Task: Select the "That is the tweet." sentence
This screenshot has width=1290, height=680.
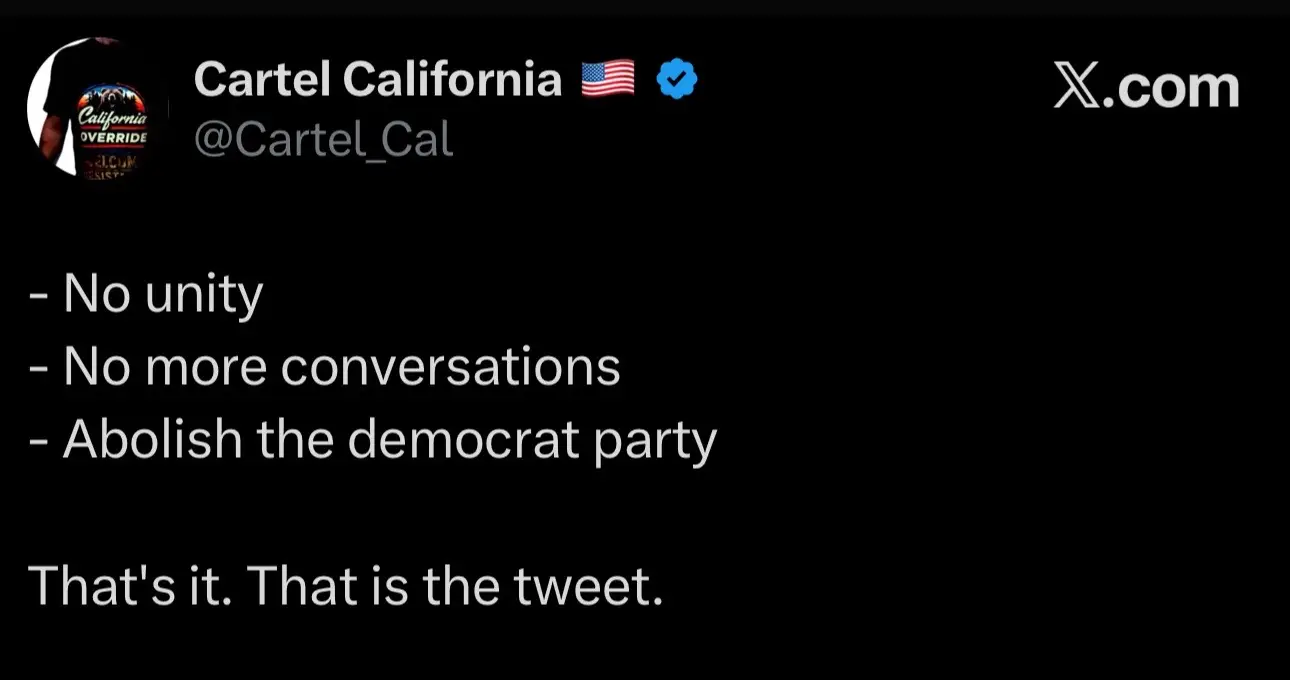Action: pos(455,587)
